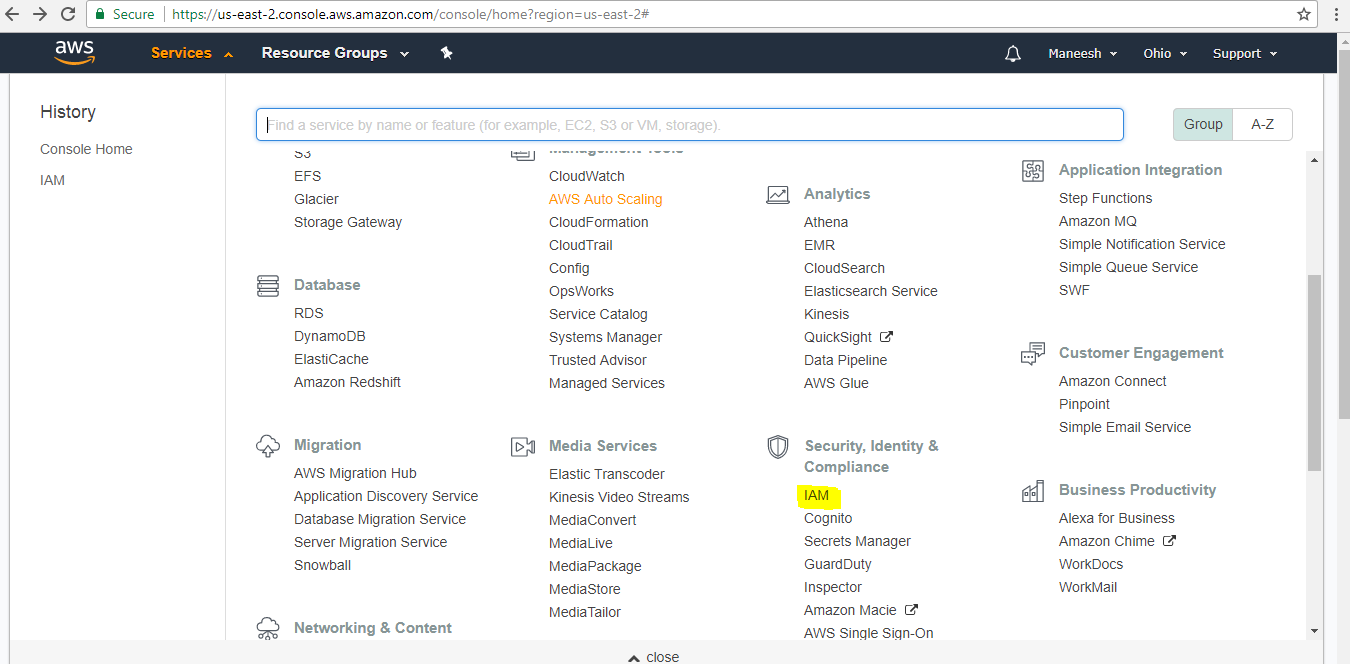Click the Business Productivity category icon
The image size is (1350, 664).
(x=1033, y=491)
